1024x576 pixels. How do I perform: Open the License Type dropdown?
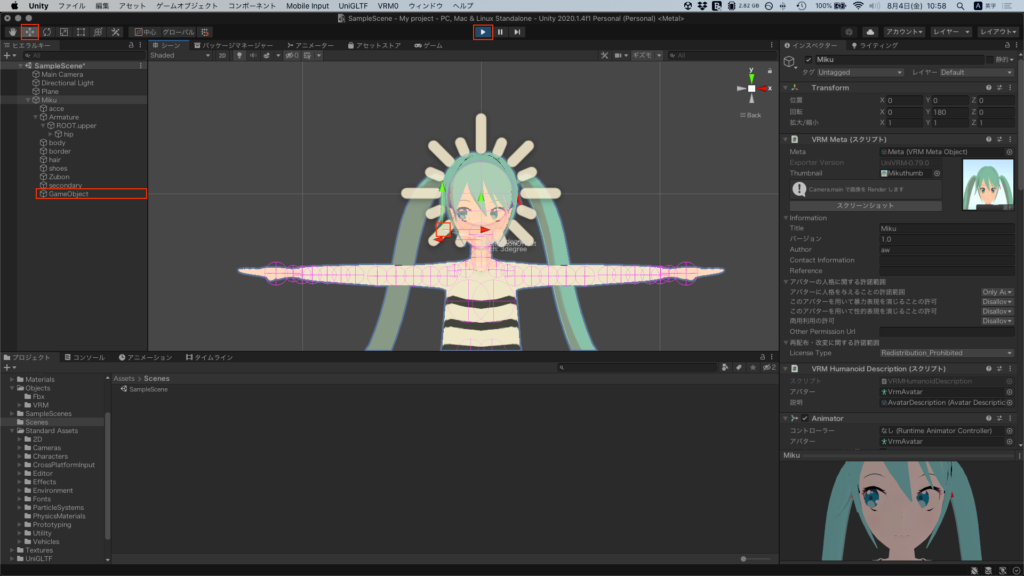(946, 353)
